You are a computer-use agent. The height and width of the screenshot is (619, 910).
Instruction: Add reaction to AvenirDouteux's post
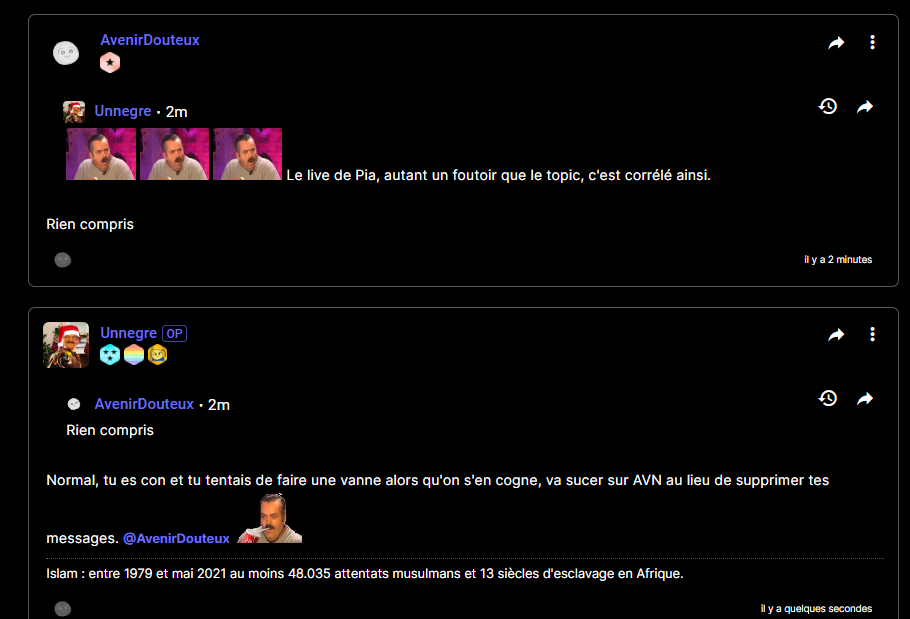[63, 260]
